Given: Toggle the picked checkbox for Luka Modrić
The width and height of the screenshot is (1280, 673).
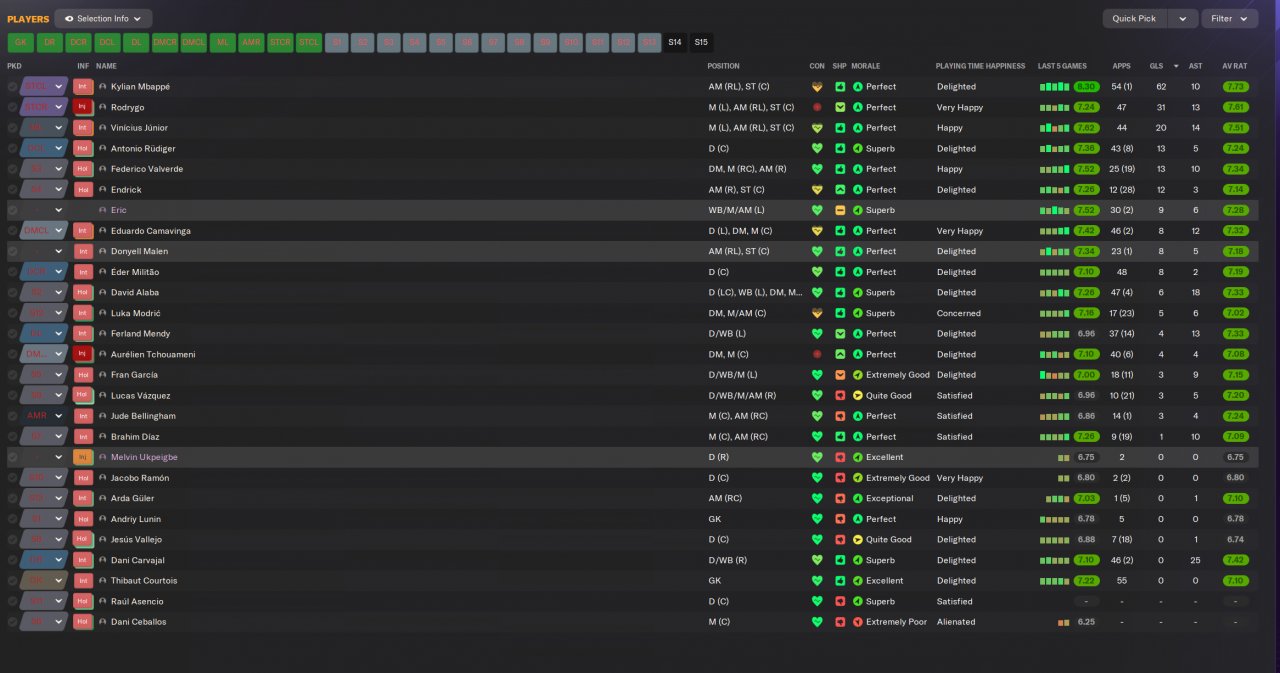Looking at the screenshot, I should (13, 313).
